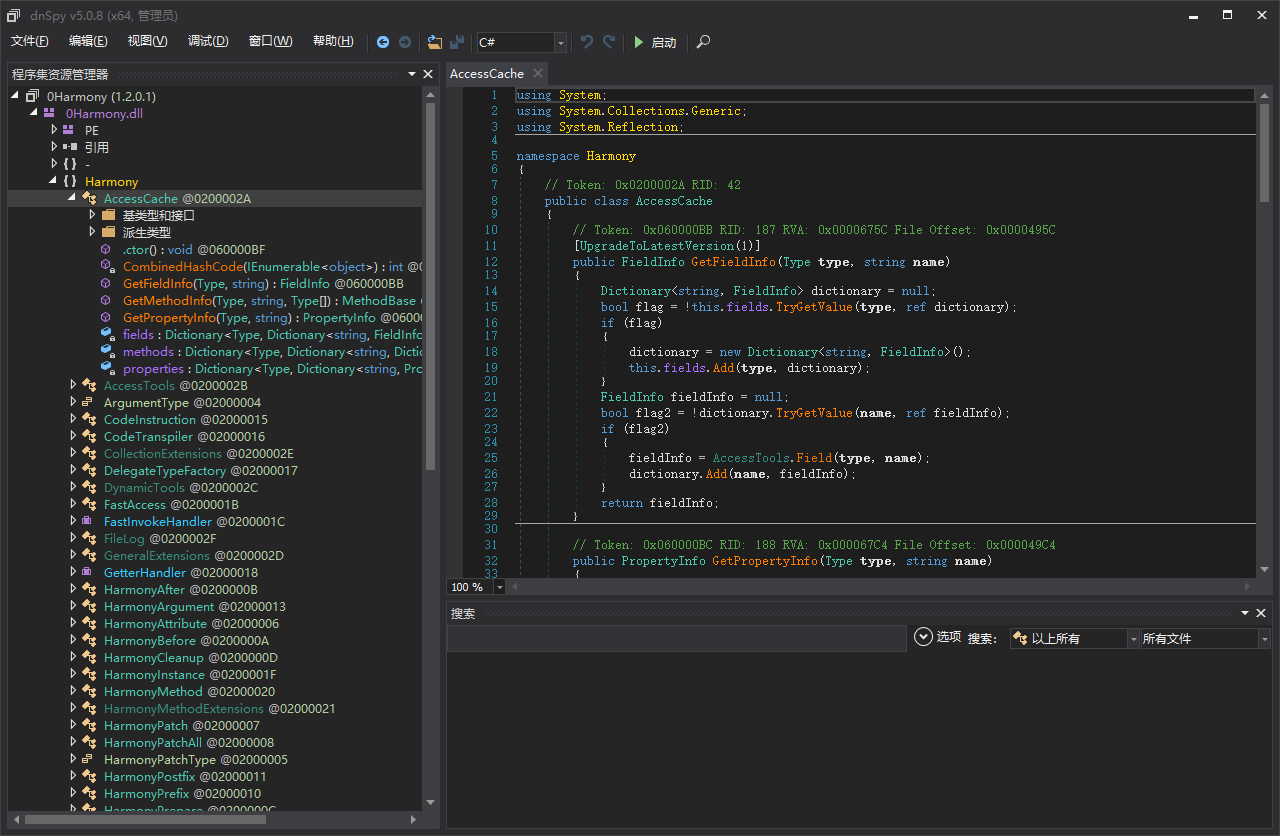Open the 100 % zoom level dropdown
This screenshot has height=836, width=1280.
(471, 587)
